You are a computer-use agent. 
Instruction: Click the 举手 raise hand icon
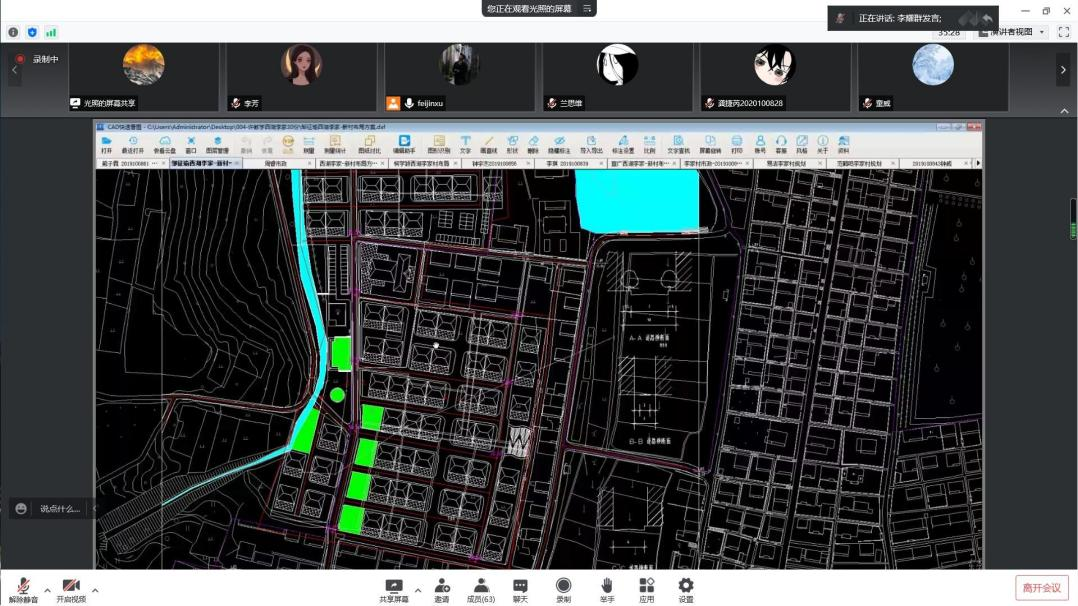(x=607, y=589)
